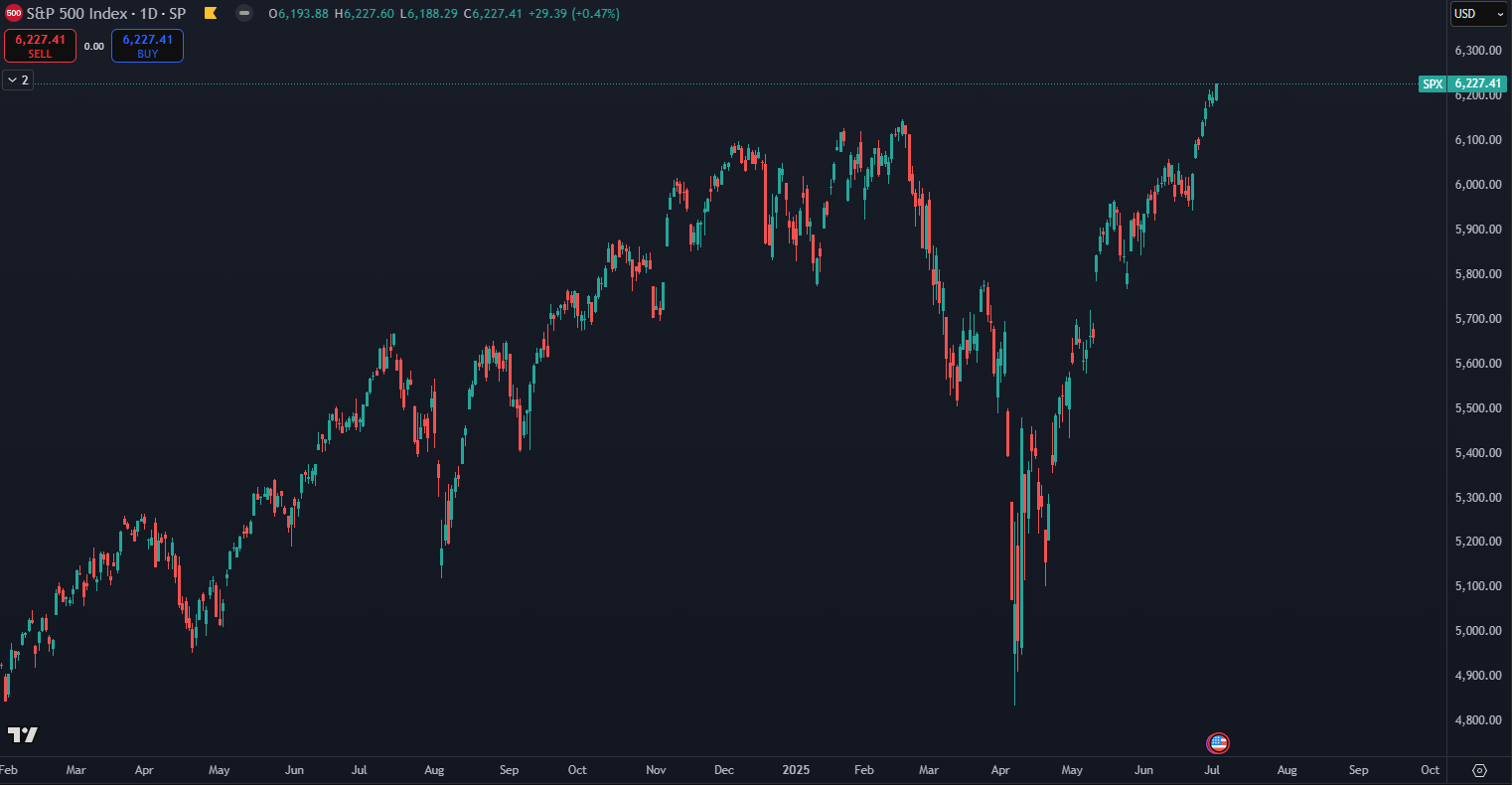Click the 5,500.00 price axis label
The height and width of the screenshot is (785, 1512).
(x=1477, y=408)
